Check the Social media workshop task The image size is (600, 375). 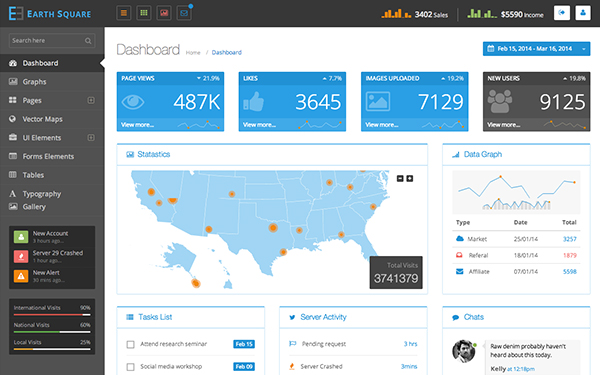coord(130,367)
